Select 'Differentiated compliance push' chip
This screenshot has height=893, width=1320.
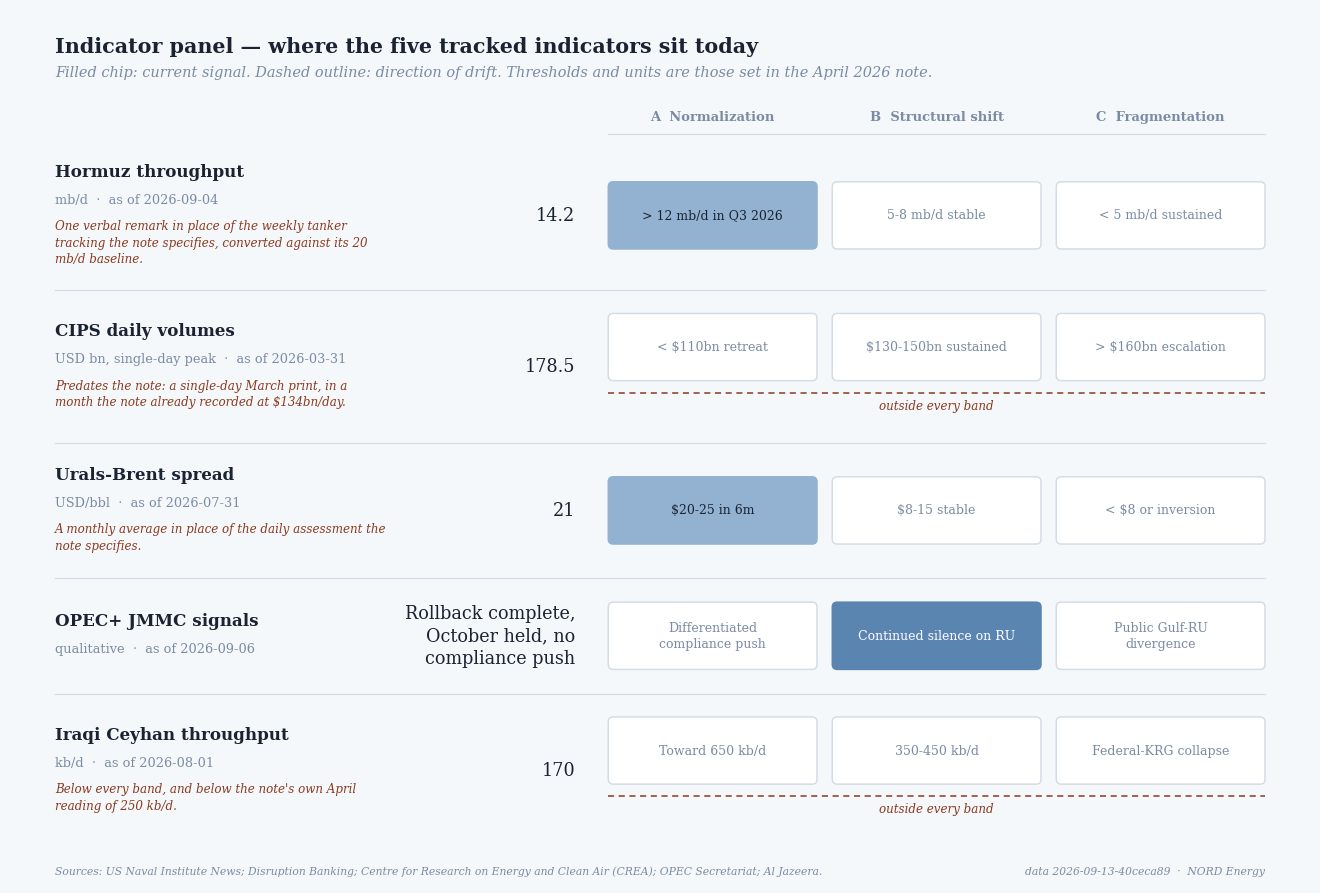[712, 636]
